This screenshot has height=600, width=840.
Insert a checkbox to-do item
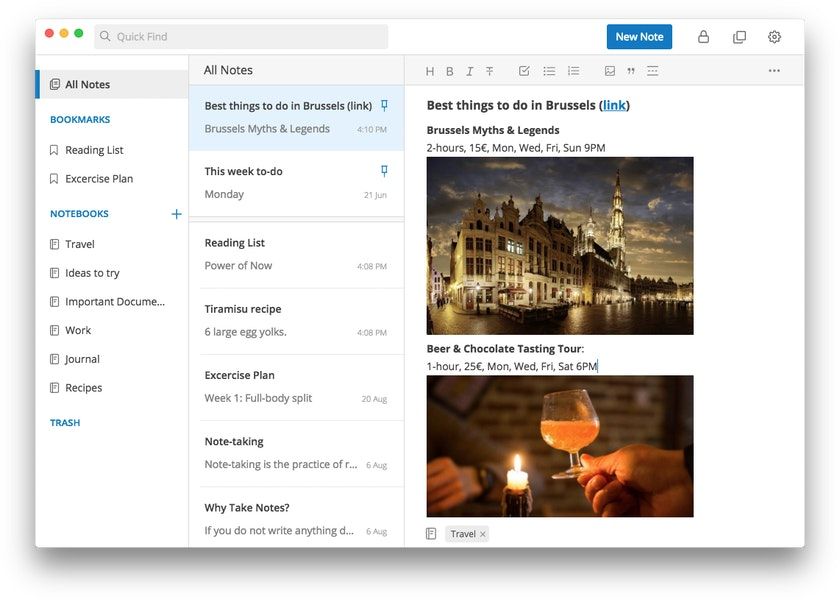(x=524, y=71)
